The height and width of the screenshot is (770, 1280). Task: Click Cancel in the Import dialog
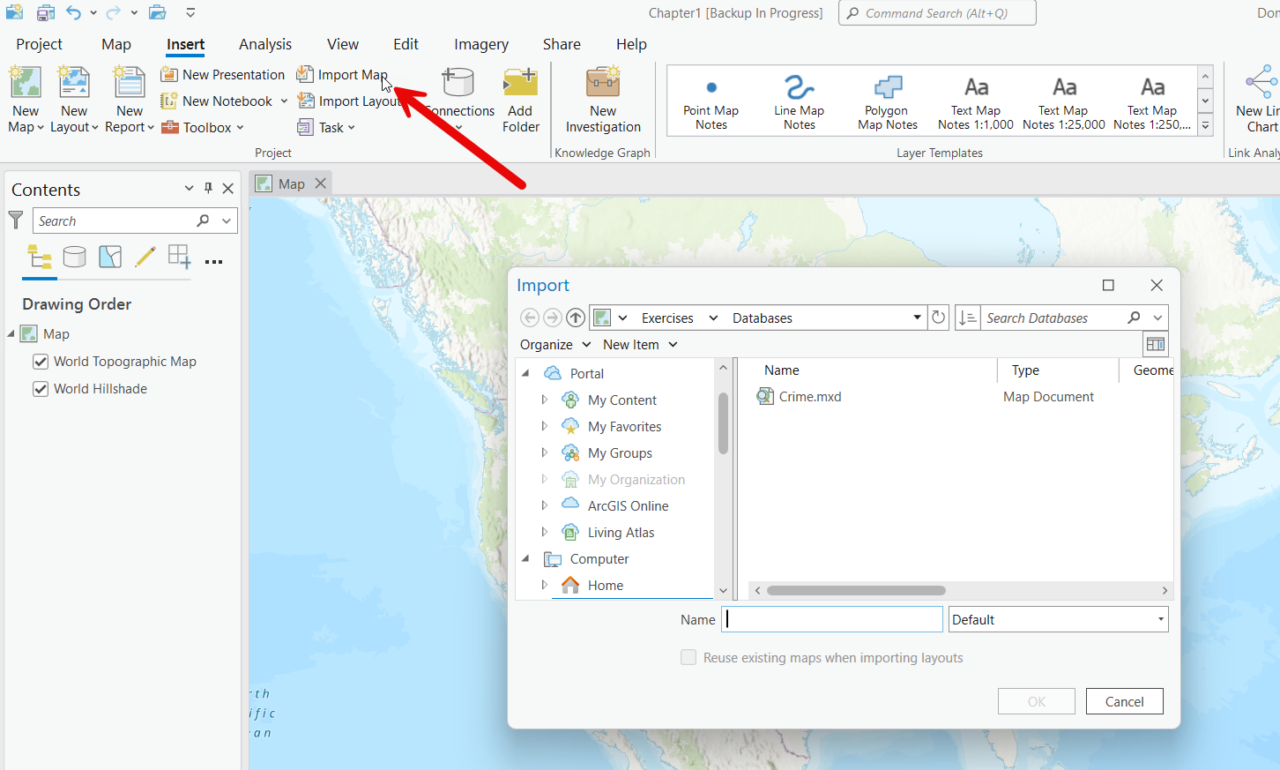1124,702
